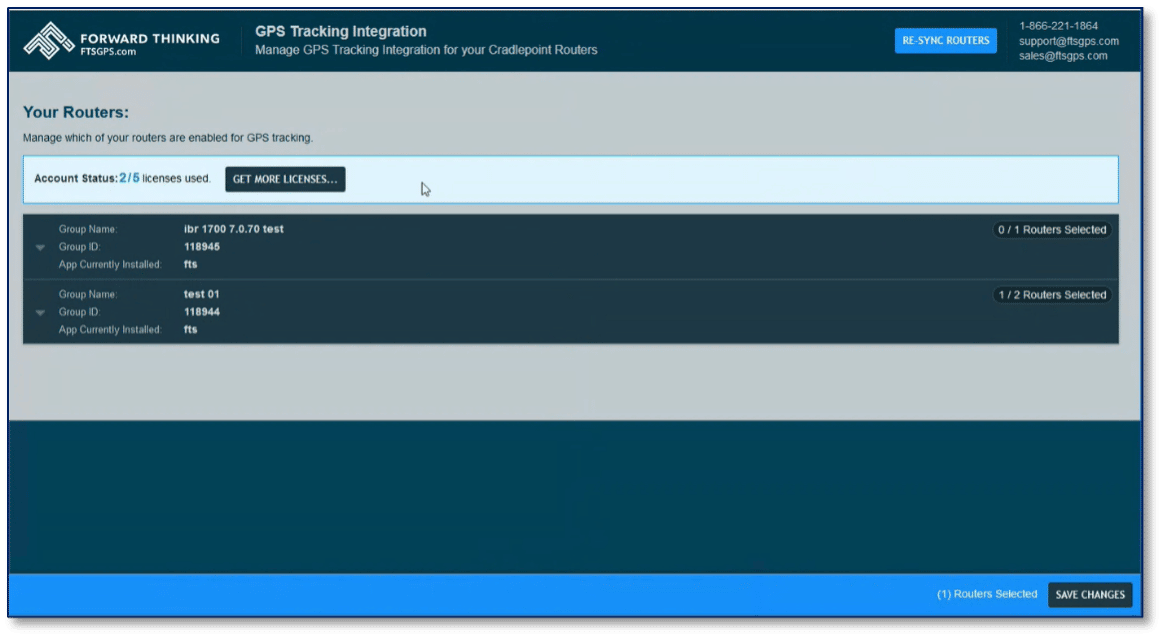Click the fts app label for group 118945
1167x641 pixels.
point(190,264)
